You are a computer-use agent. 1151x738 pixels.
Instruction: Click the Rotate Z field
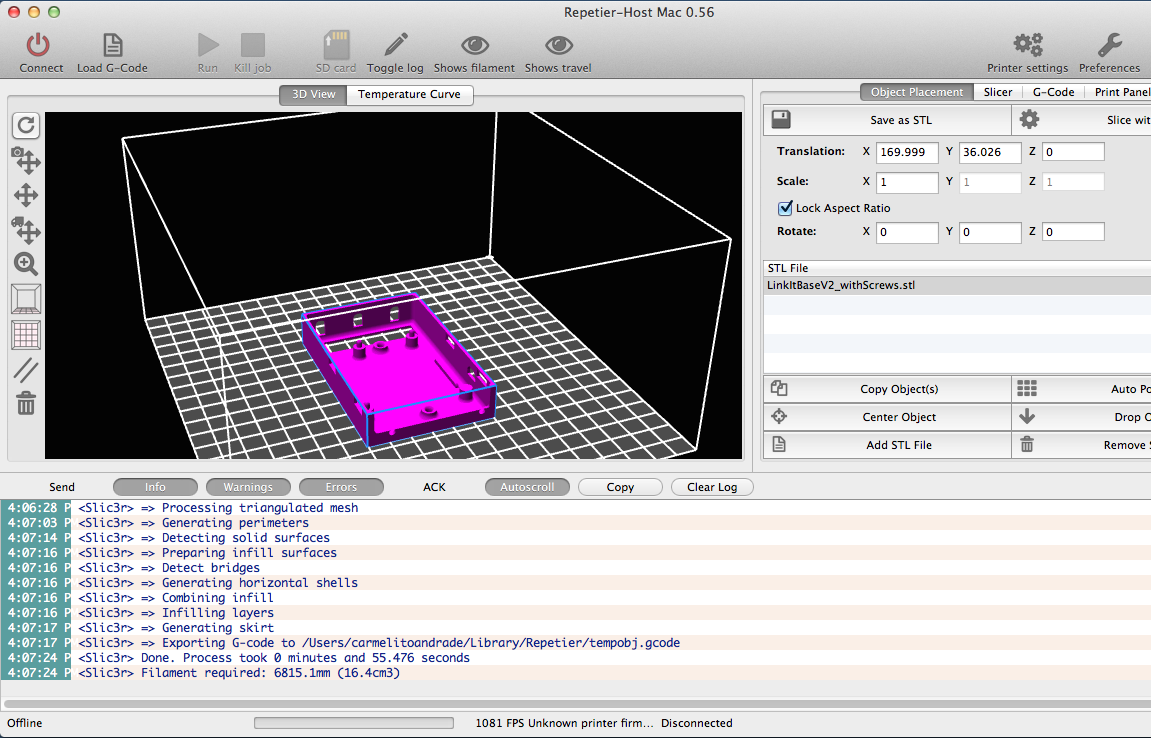coord(1073,232)
